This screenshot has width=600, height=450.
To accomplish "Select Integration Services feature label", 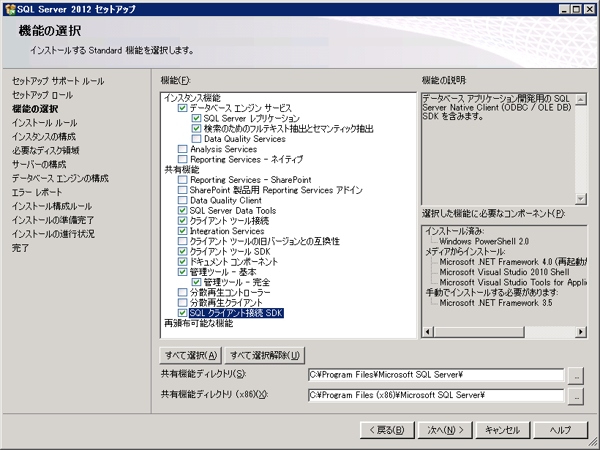I will coord(227,231).
